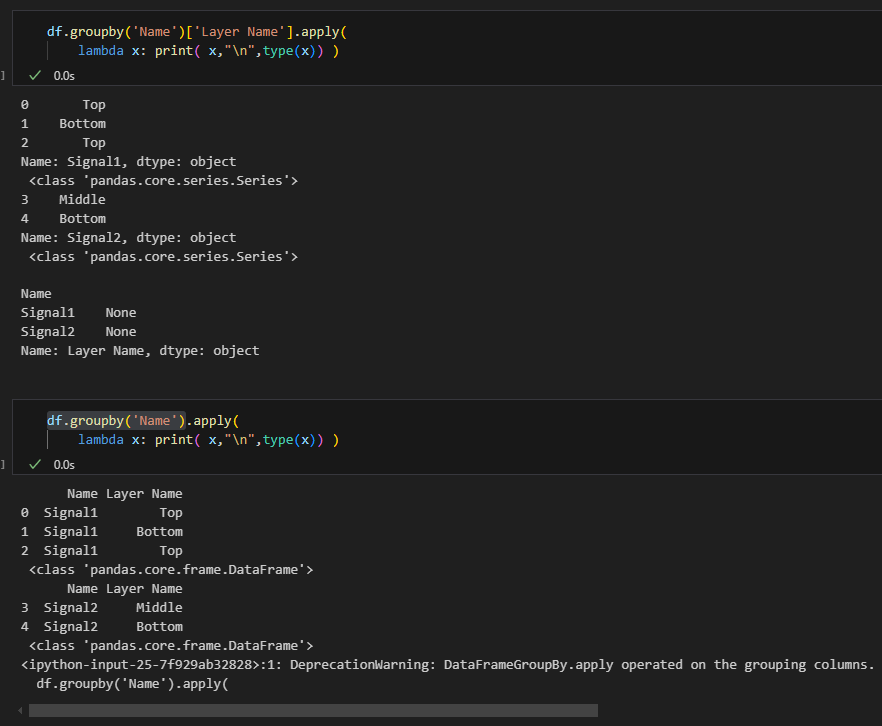The height and width of the screenshot is (726, 882).
Task: Click DeprecationWarning message line
Action: pyautogui.click(x=448, y=665)
